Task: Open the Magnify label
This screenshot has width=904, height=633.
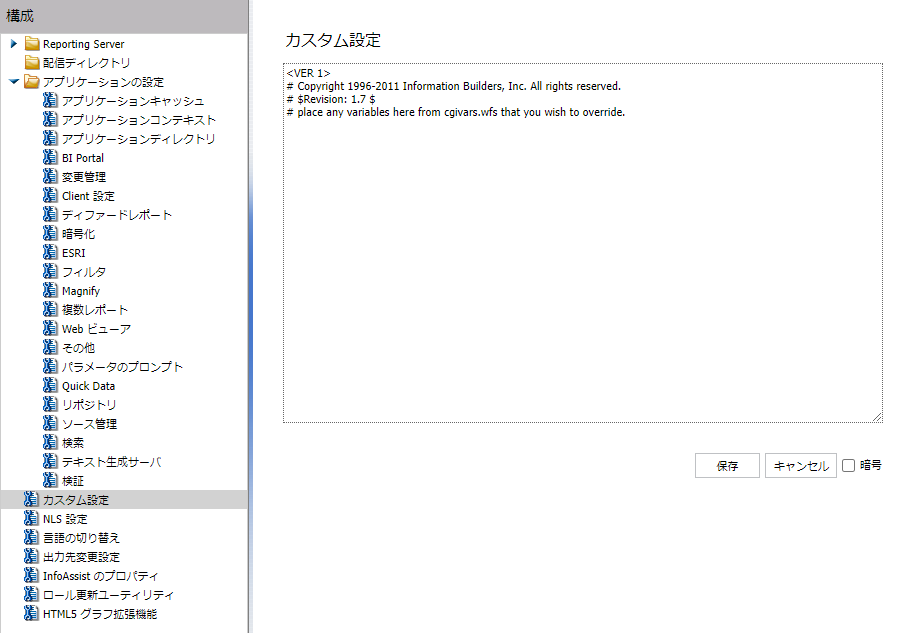Action: tap(81, 291)
